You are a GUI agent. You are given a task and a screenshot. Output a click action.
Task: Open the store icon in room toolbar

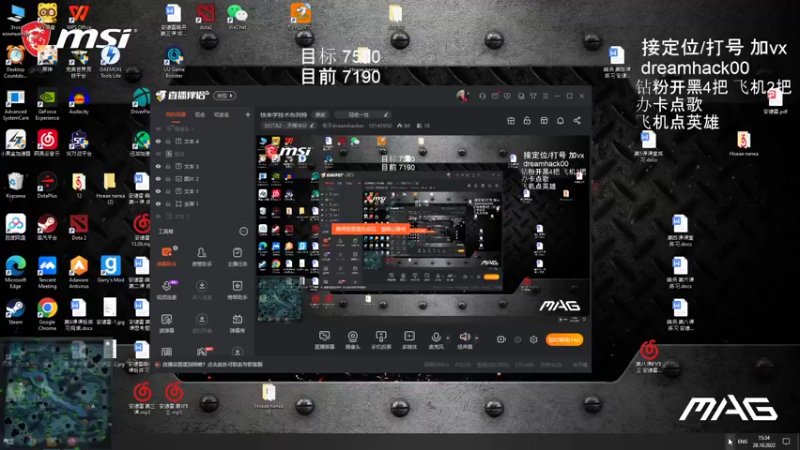pyautogui.click(x=511, y=120)
